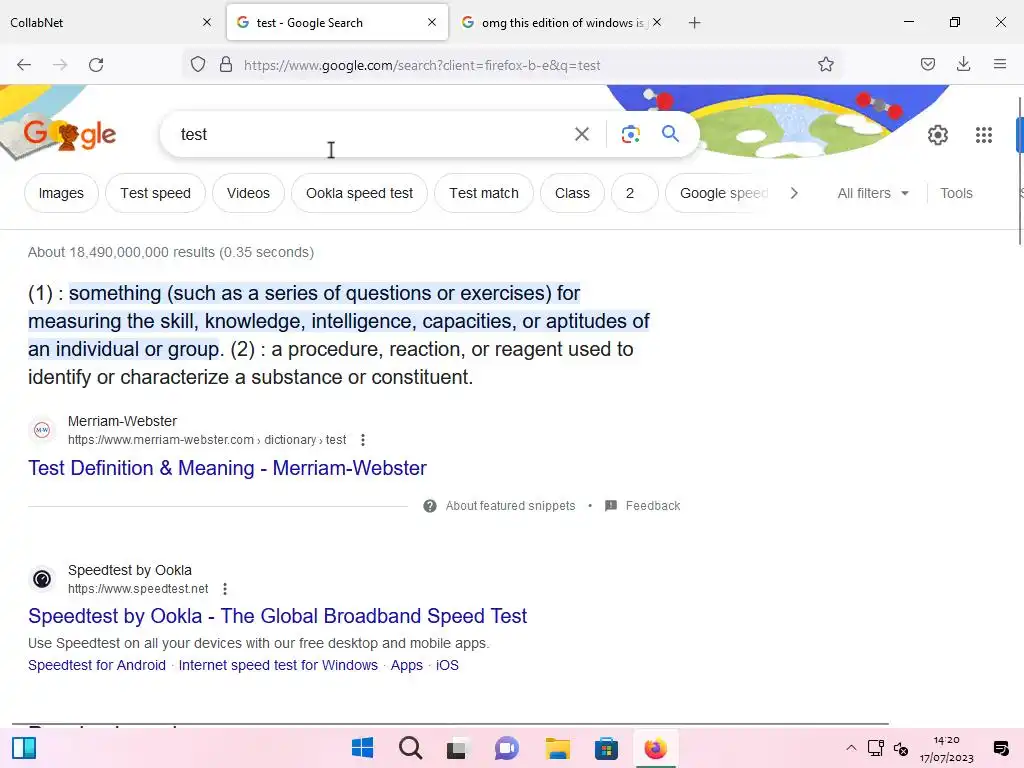Filter results by Videos
This screenshot has width=1024, height=768.
(x=248, y=193)
